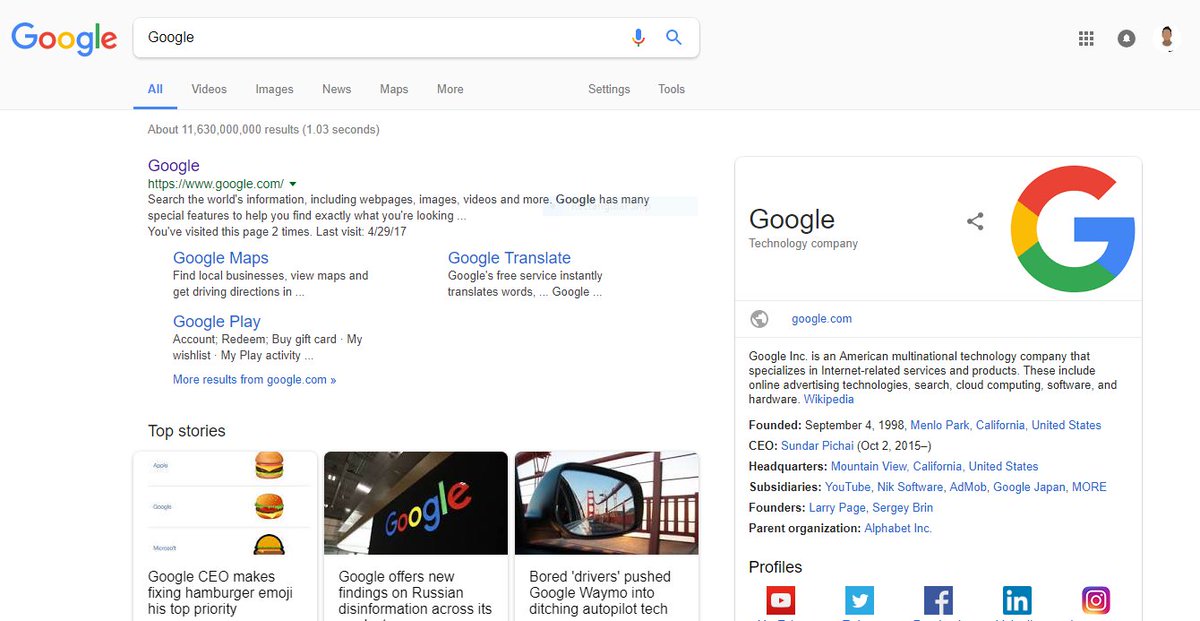Switch to the Maps tab

click(x=394, y=89)
